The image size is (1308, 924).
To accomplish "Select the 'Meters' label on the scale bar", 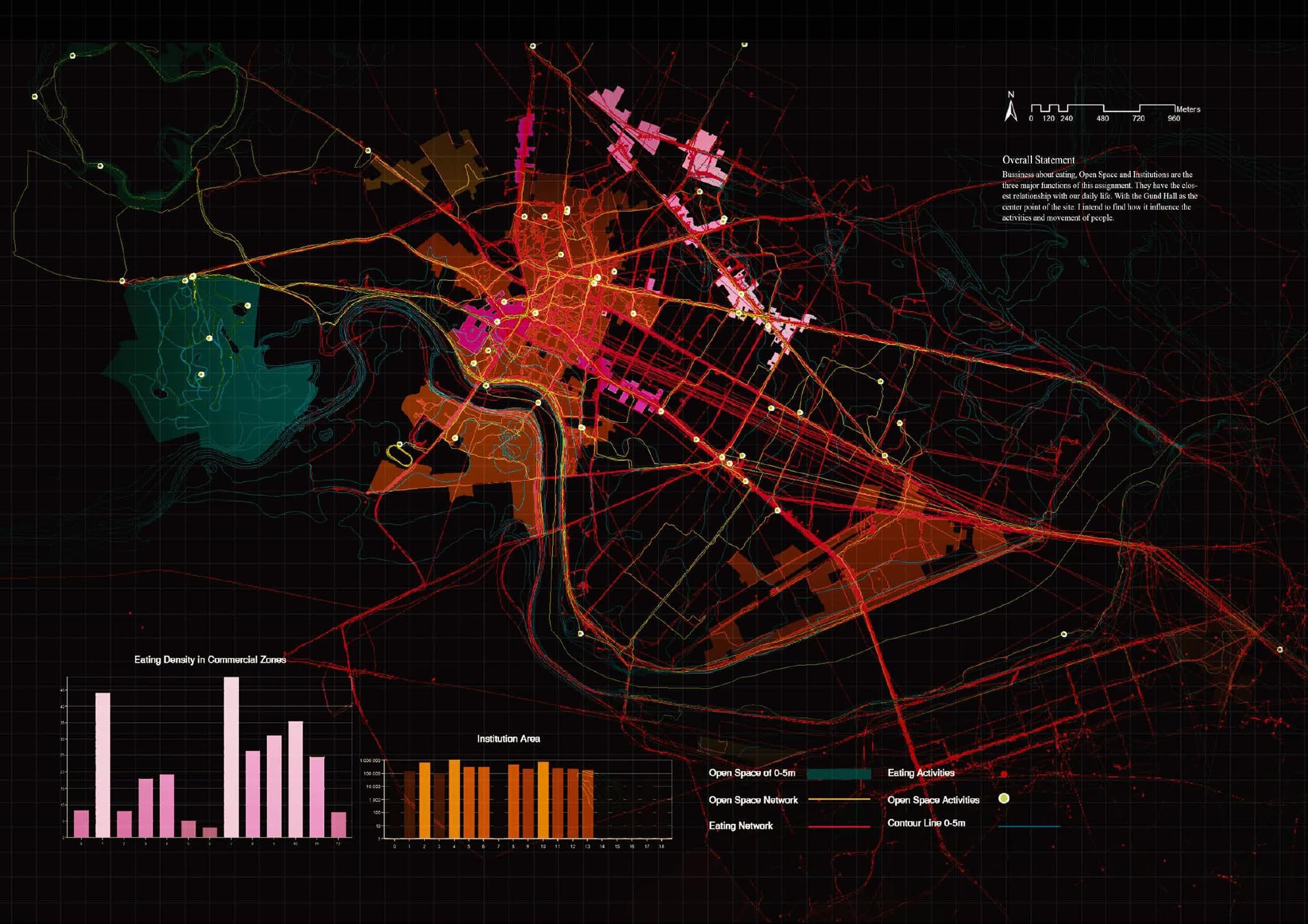I will click(1188, 109).
